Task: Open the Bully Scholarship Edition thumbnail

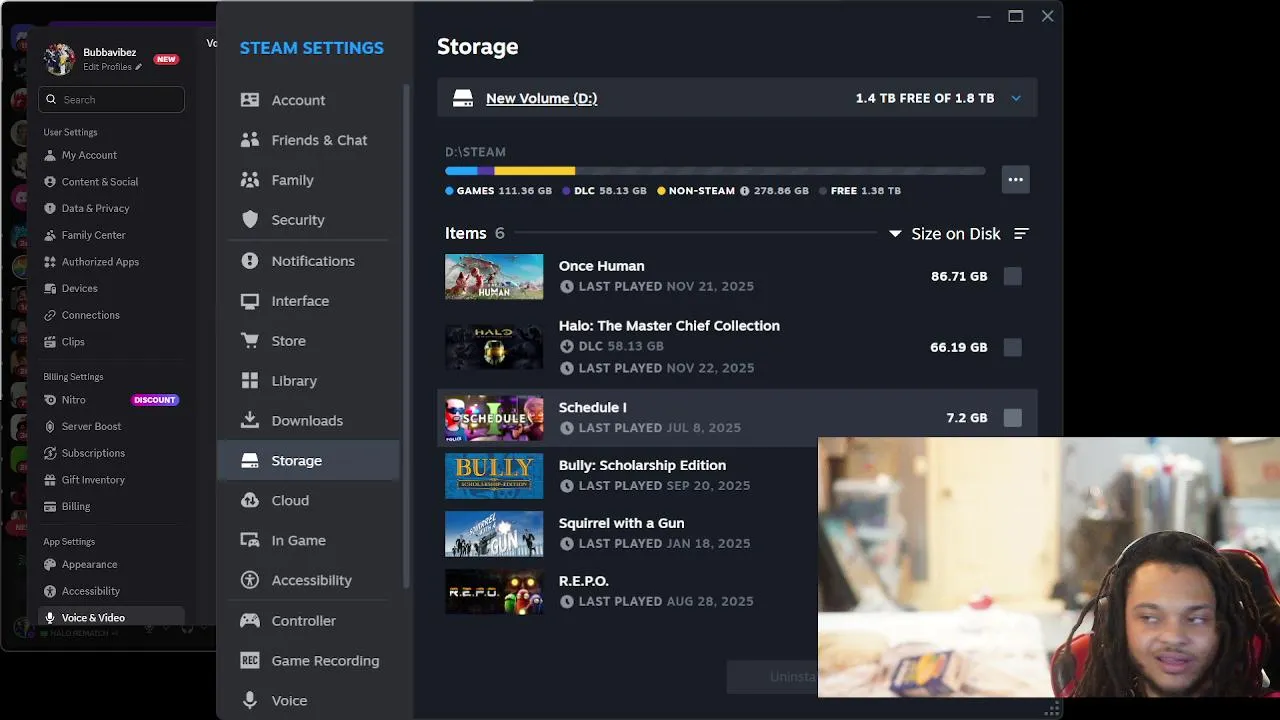Action: click(494, 476)
